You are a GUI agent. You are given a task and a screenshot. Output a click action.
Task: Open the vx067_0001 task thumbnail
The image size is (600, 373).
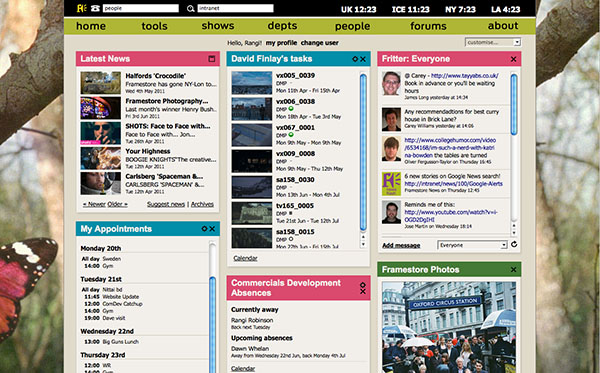[251, 135]
